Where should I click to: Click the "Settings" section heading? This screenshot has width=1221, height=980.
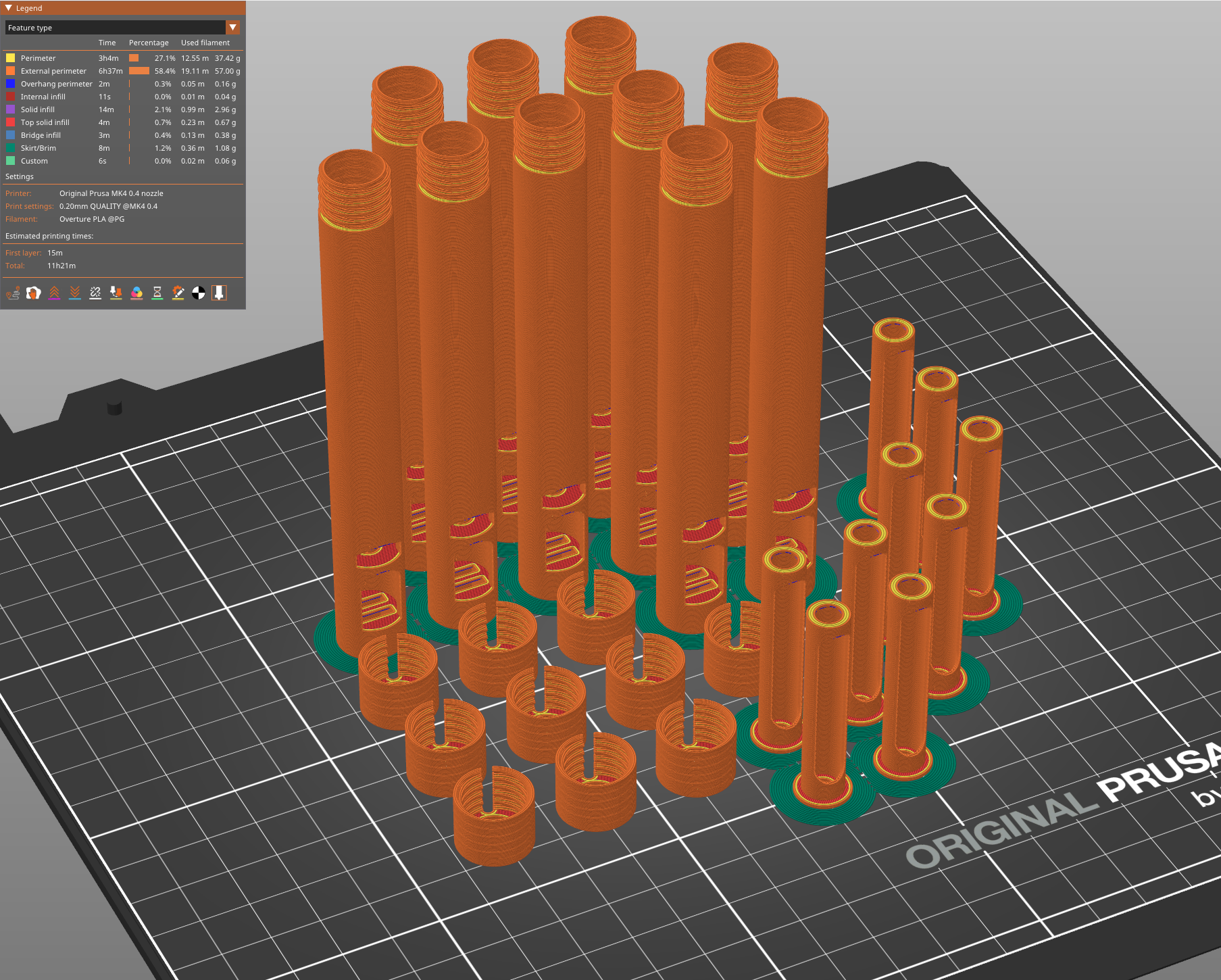click(x=20, y=176)
